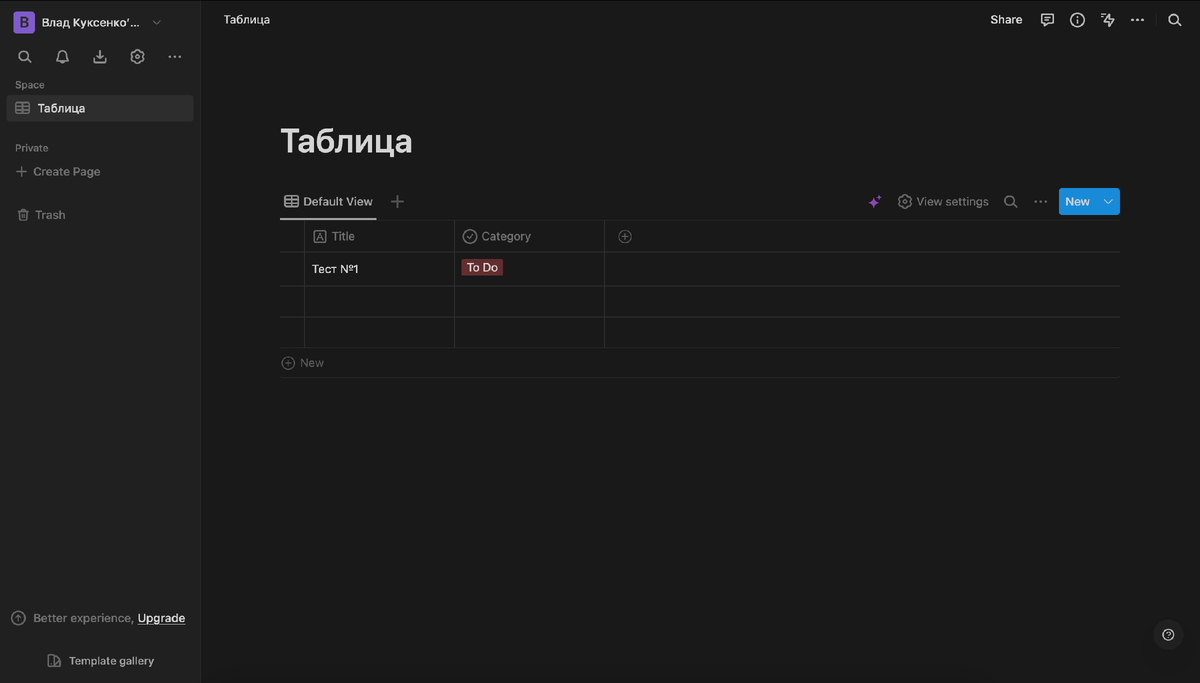
Task: Open Template gallery
Action: [101, 661]
